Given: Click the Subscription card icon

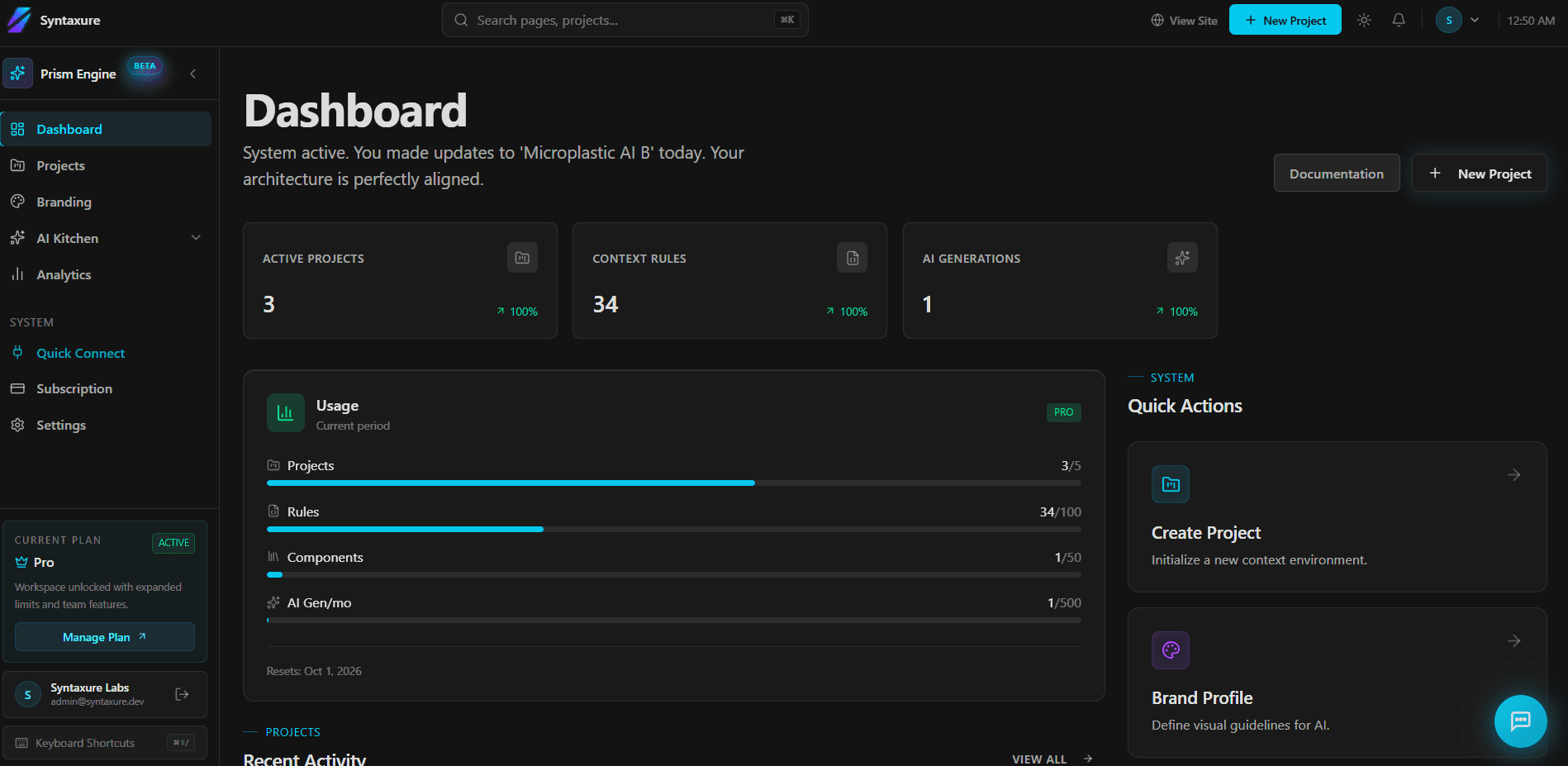Looking at the screenshot, I should point(17,388).
